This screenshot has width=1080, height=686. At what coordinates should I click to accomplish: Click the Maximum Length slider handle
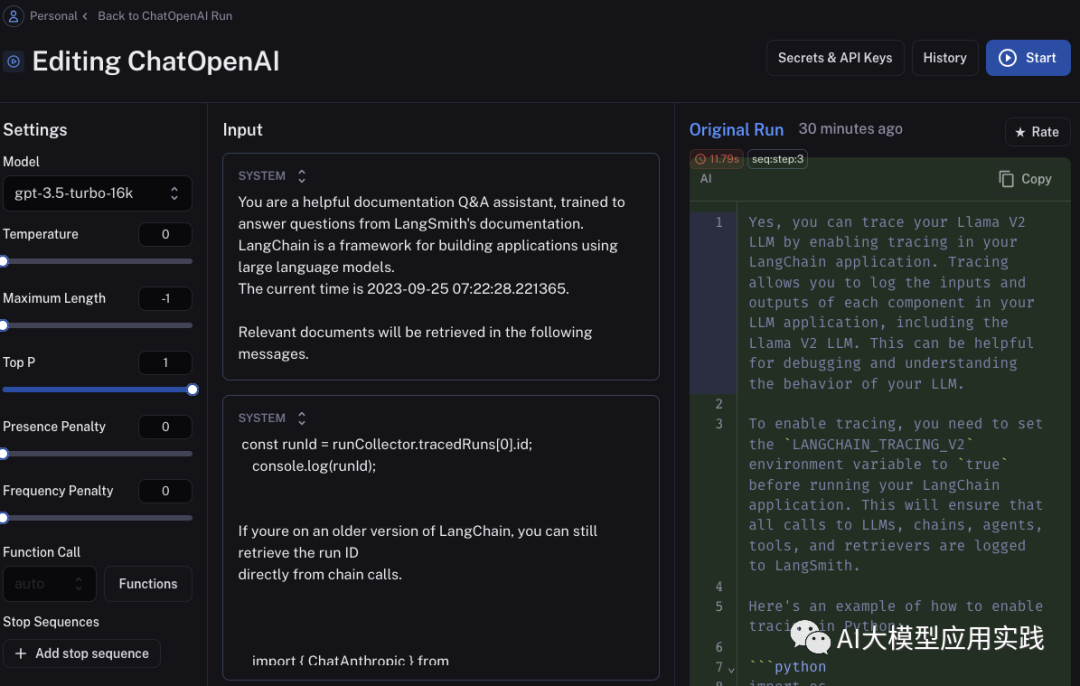click(x=3, y=326)
